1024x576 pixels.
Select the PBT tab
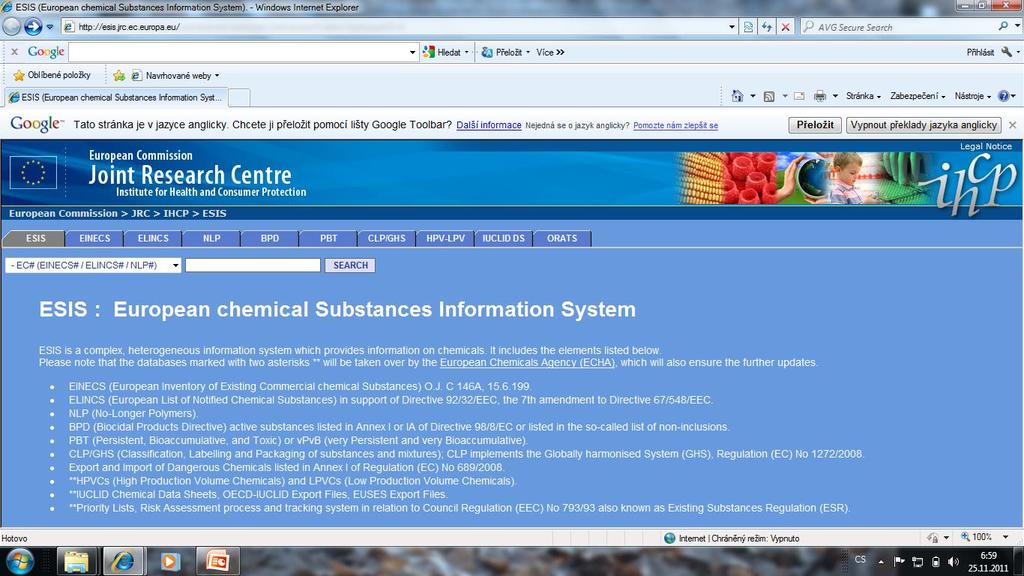[328, 238]
